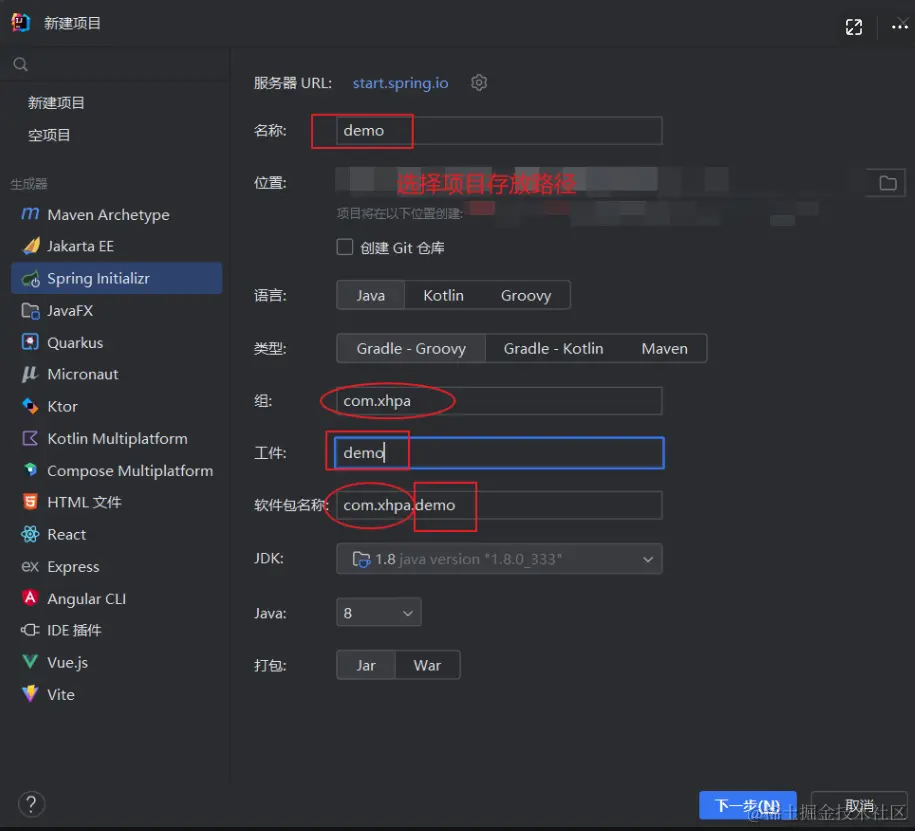Select Kotlin Multiplatform generator label
Image resolution: width=915 pixels, height=831 pixels.
(x=117, y=438)
